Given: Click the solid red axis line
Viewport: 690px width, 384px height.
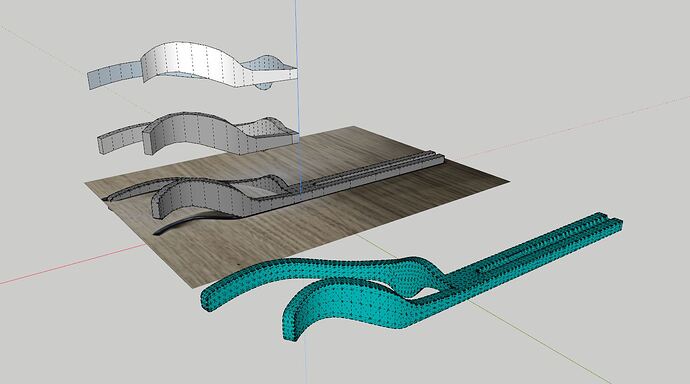Looking at the screenshot, I should pyautogui.click(x=70, y=265).
